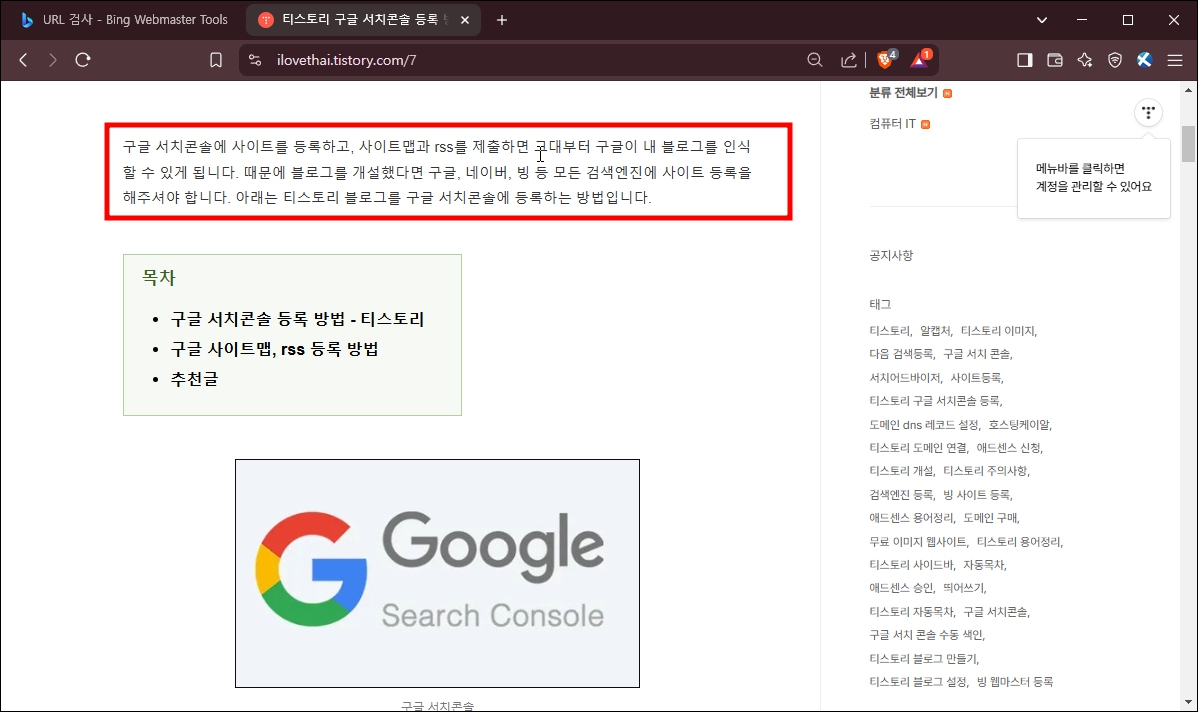The width and height of the screenshot is (1198, 712).
Task: Reload the current page
Action: [83, 59]
